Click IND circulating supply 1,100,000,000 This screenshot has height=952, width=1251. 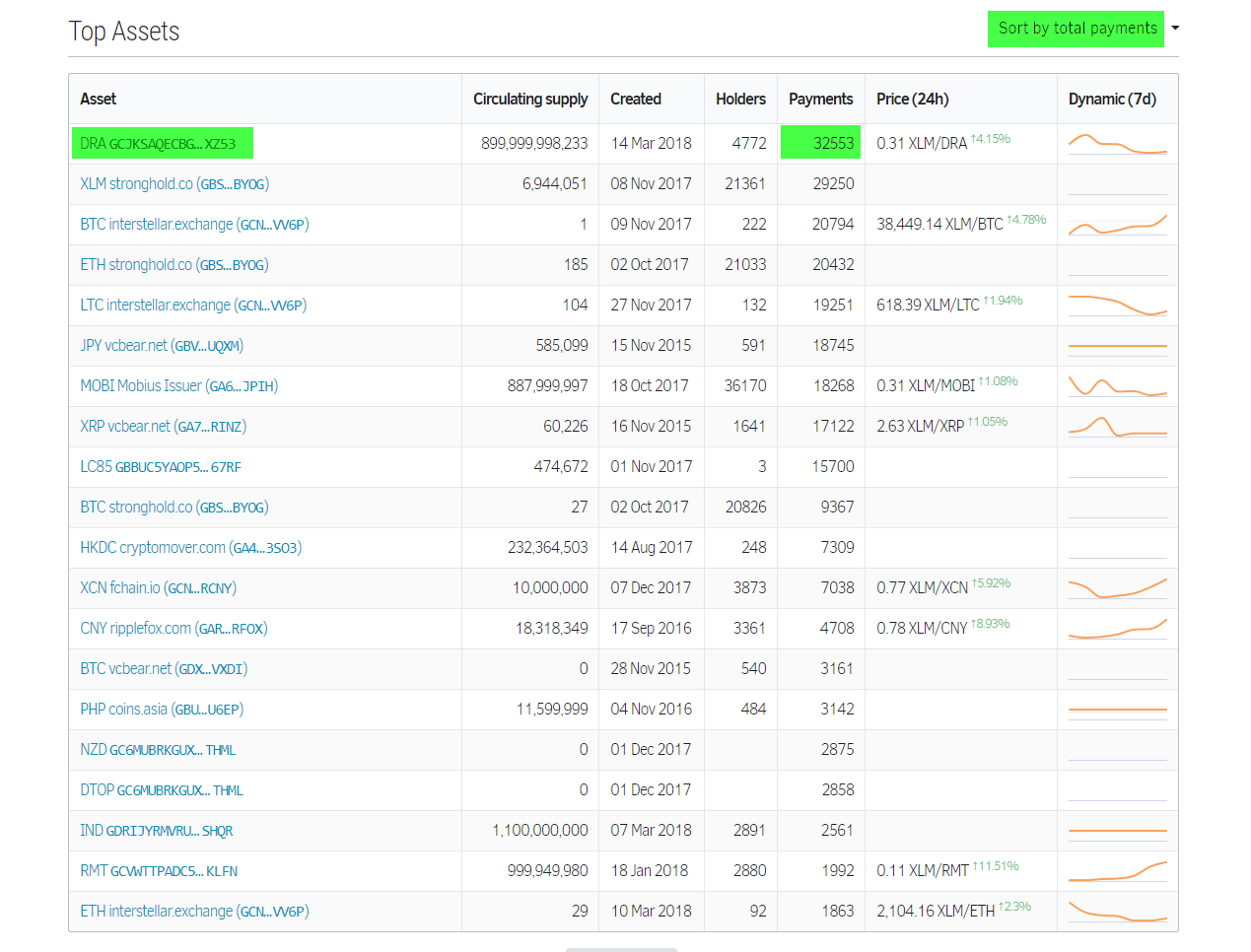(540, 831)
